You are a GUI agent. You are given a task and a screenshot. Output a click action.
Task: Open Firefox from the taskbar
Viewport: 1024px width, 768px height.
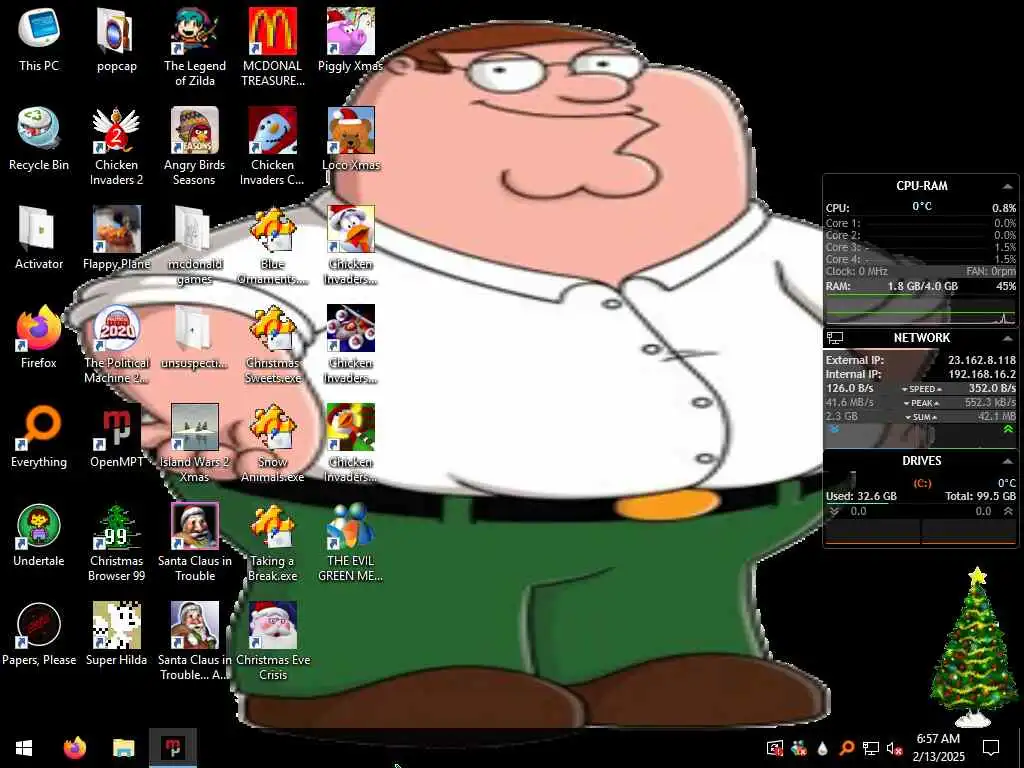click(75, 748)
